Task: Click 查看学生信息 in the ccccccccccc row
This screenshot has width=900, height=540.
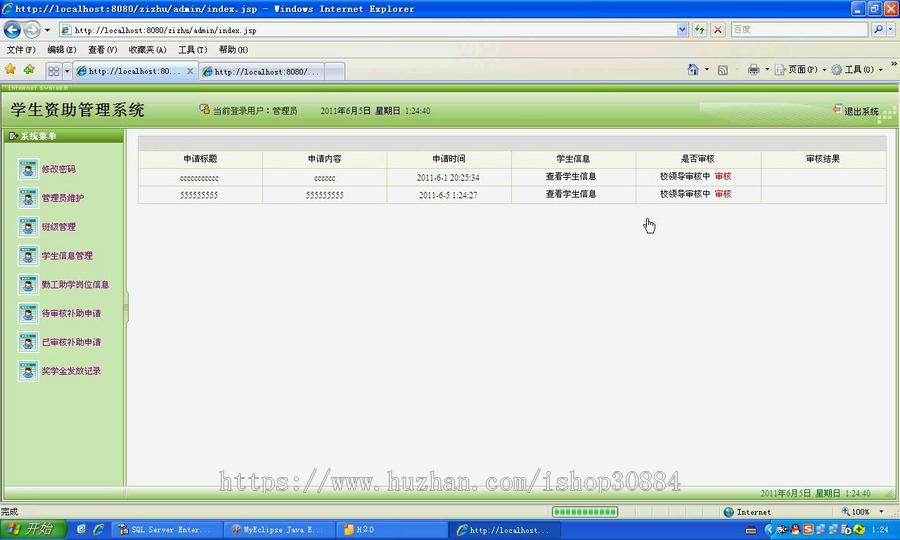Action: tap(571, 176)
